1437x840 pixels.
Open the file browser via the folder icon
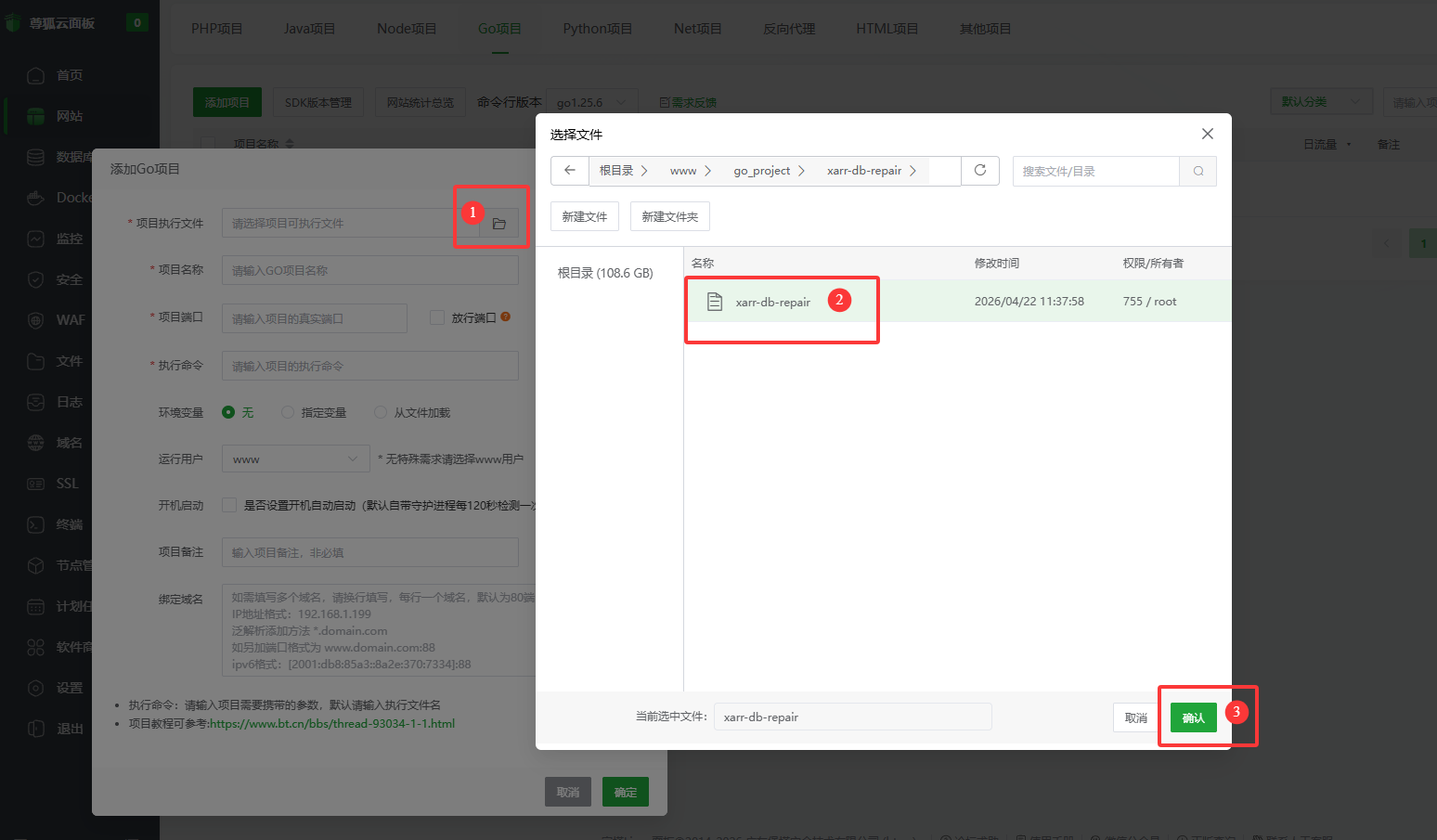pyautogui.click(x=498, y=223)
